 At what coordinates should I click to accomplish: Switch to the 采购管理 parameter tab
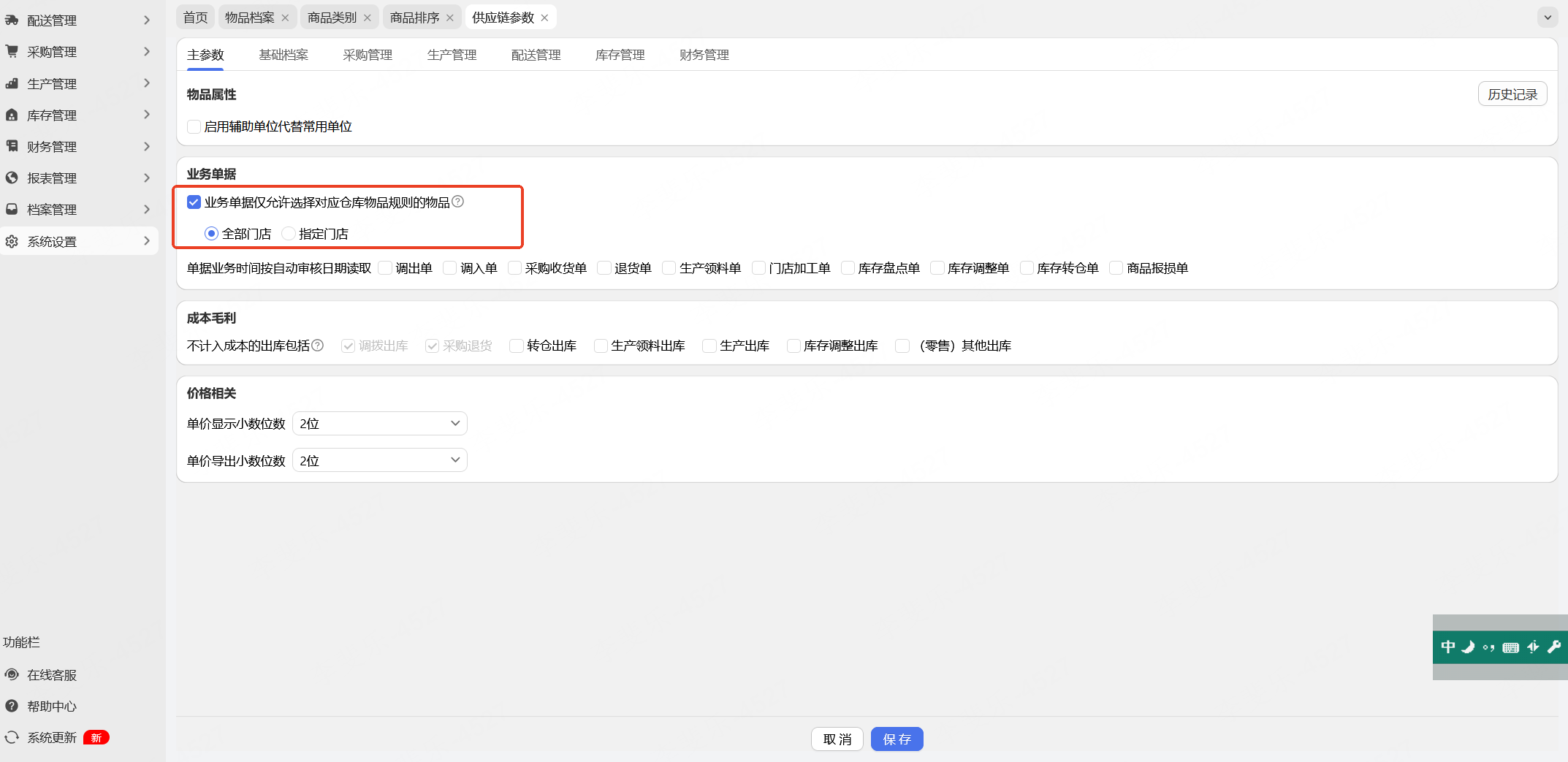coord(368,55)
